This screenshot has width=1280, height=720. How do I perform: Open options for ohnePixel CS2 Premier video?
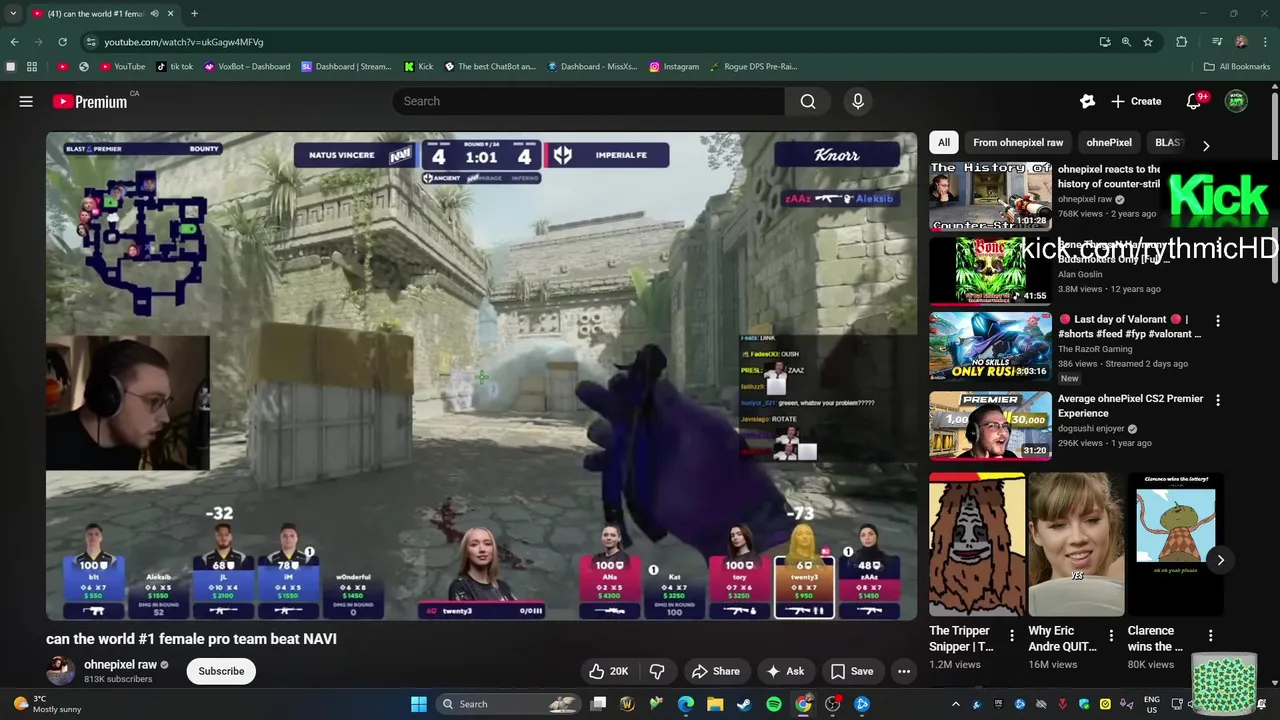pyautogui.click(x=1218, y=400)
